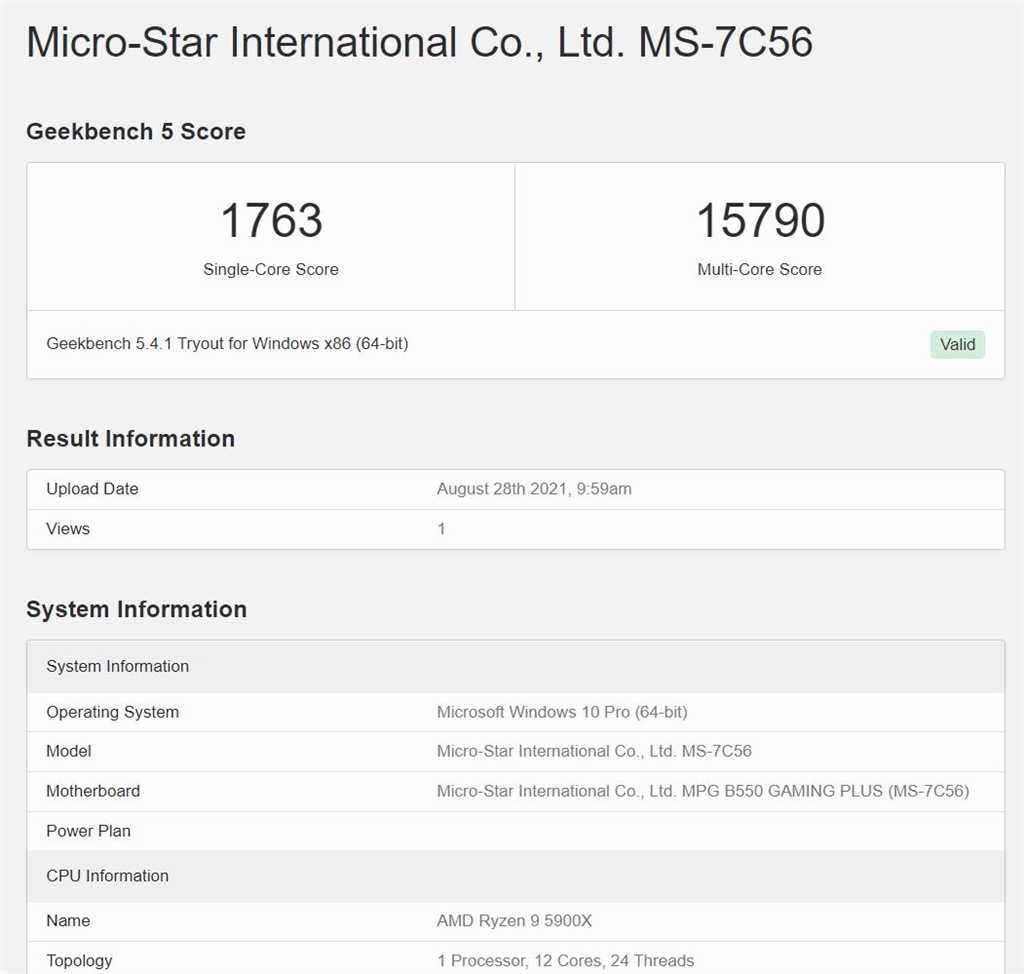Click the page title Micro-Star International MS-7C56

point(419,43)
